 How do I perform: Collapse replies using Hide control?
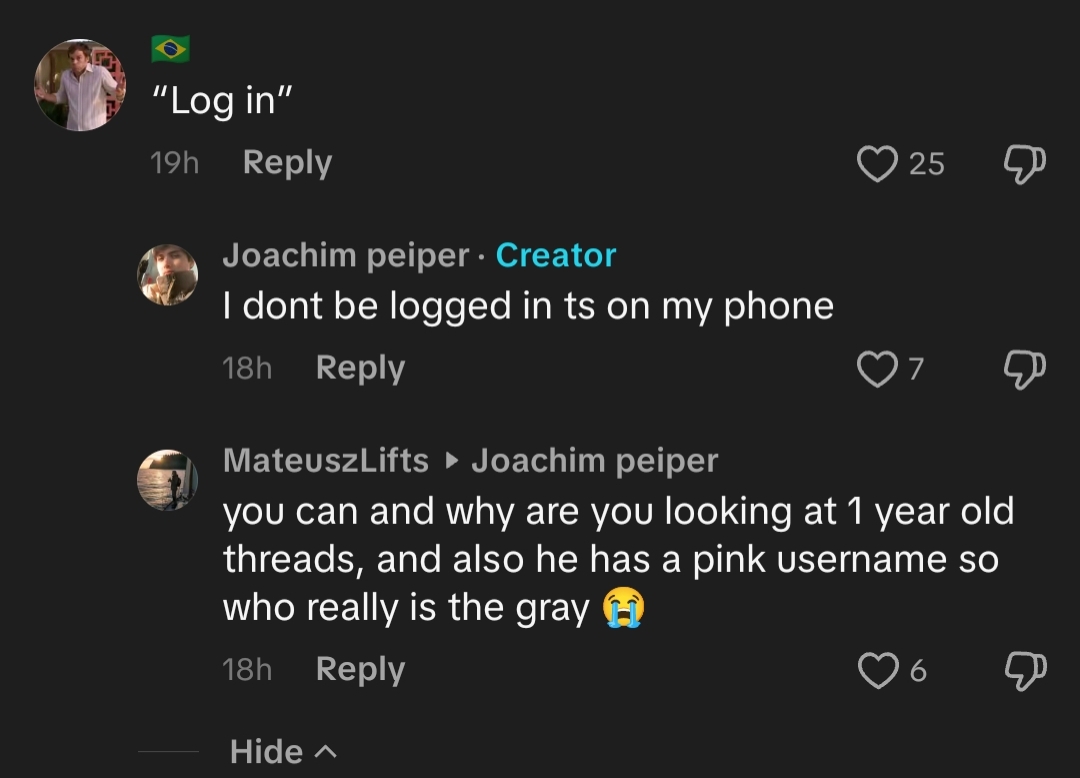pos(283,751)
